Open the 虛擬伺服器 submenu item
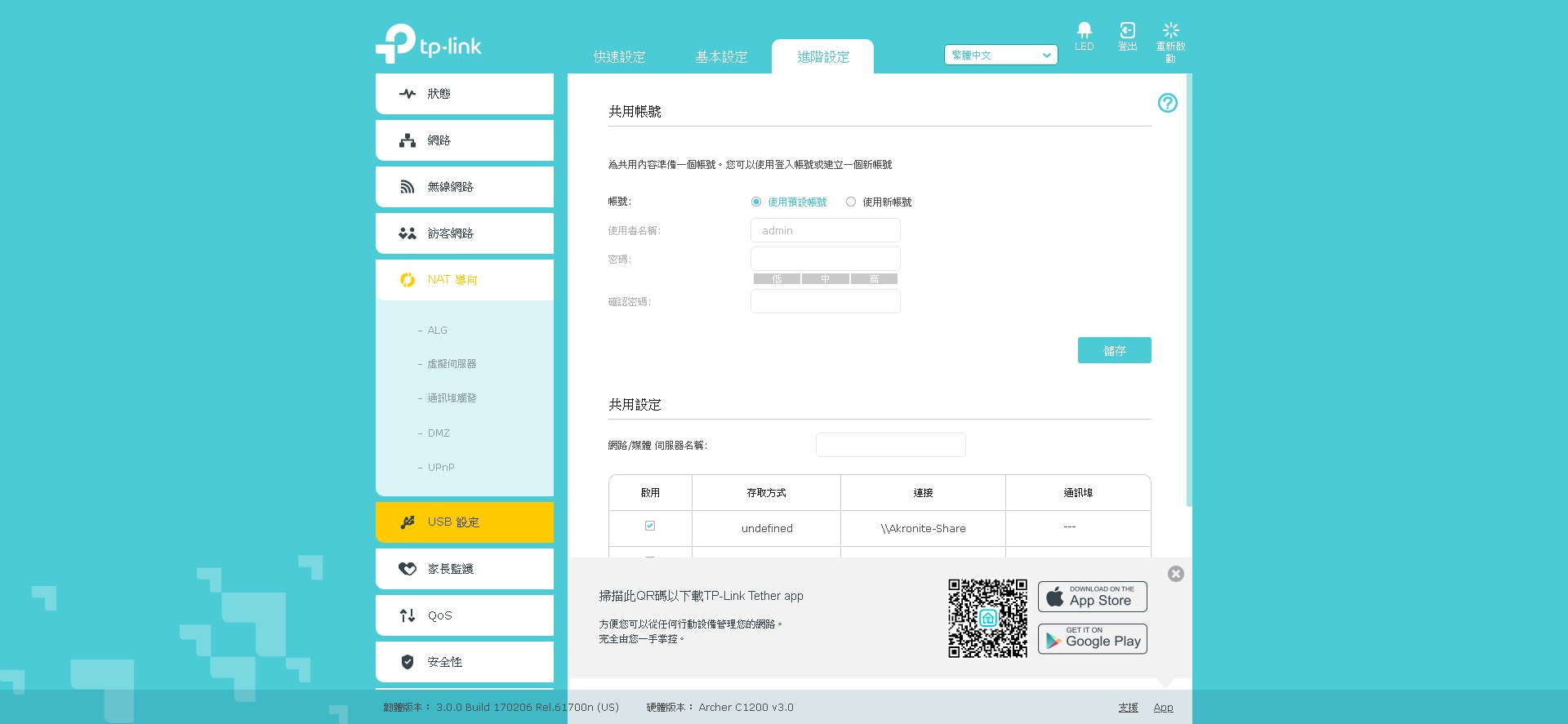This screenshot has height=724, width=1568. pos(452,364)
